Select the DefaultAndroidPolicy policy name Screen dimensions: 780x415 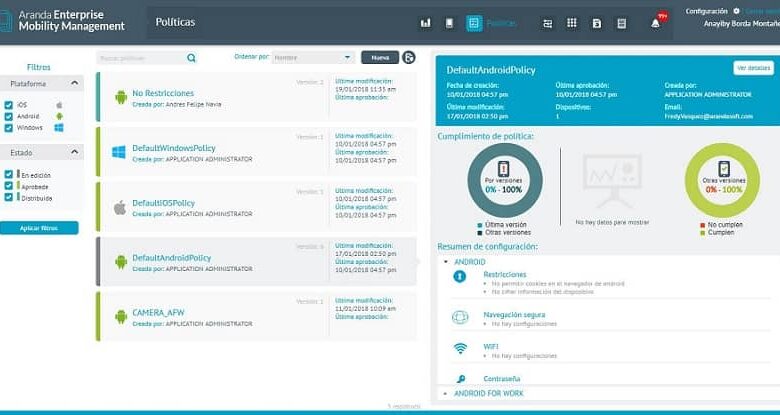172,258
